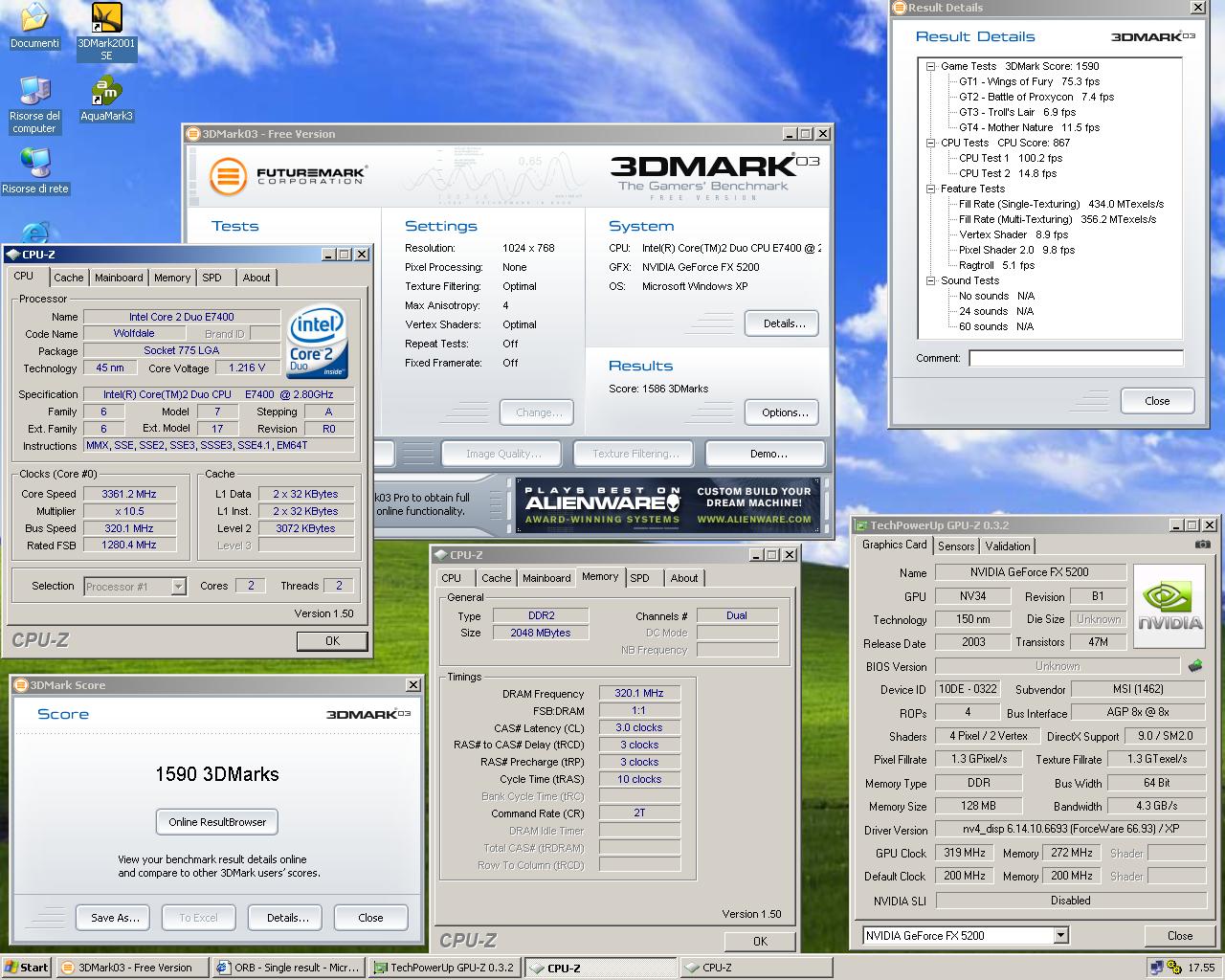
Task: Open the GPU selection dropdown in GPU-Z
Action: tap(1060, 935)
